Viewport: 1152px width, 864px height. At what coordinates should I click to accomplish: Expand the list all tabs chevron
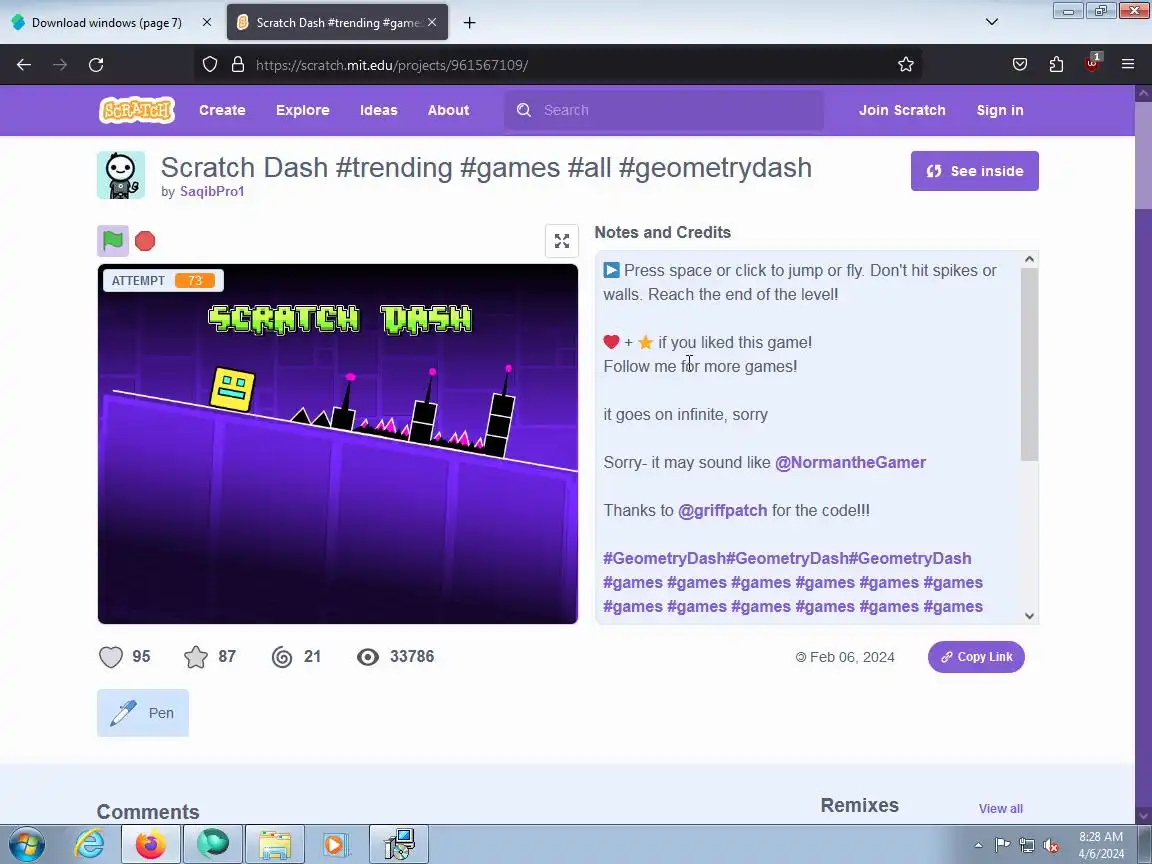[x=992, y=22]
